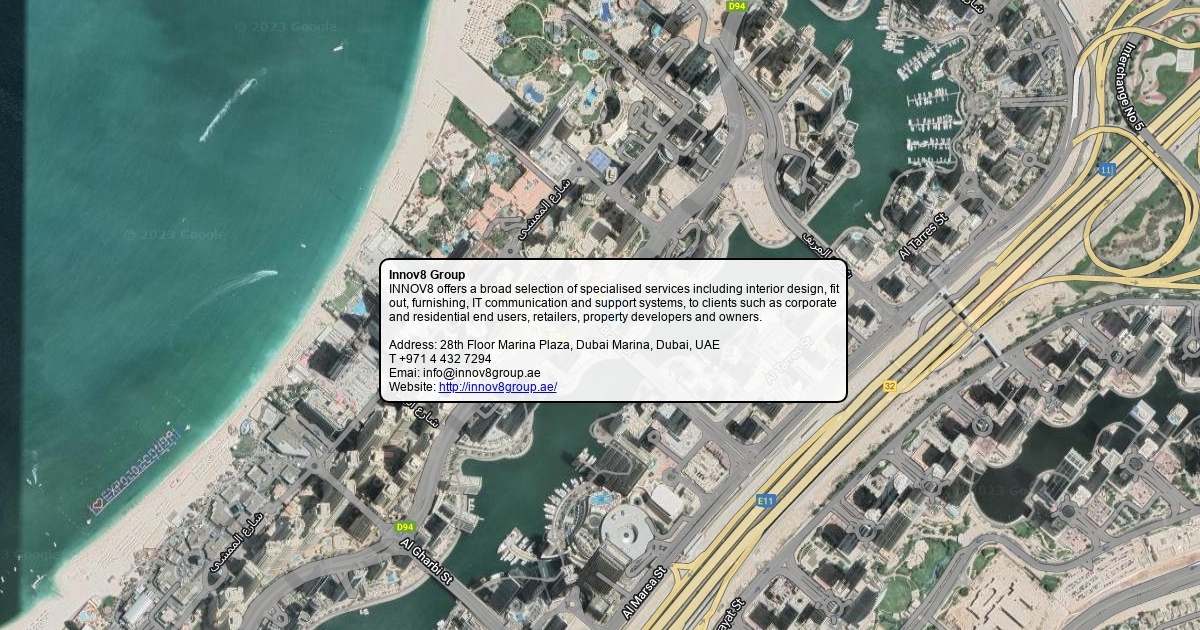Click the E11 road shield near Al Marsa St
Image resolution: width=1200 pixels, height=630 pixels.
(x=766, y=500)
